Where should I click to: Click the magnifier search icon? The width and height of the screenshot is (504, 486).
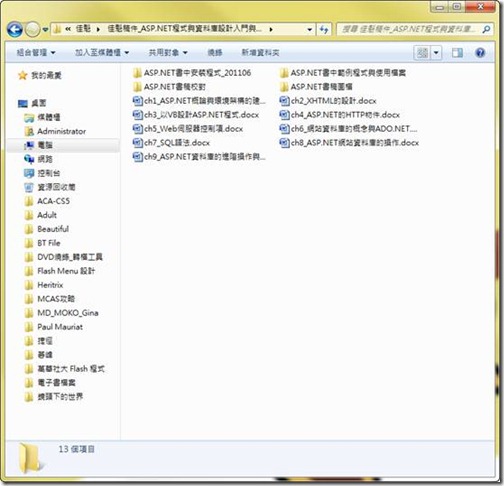[486, 30]
